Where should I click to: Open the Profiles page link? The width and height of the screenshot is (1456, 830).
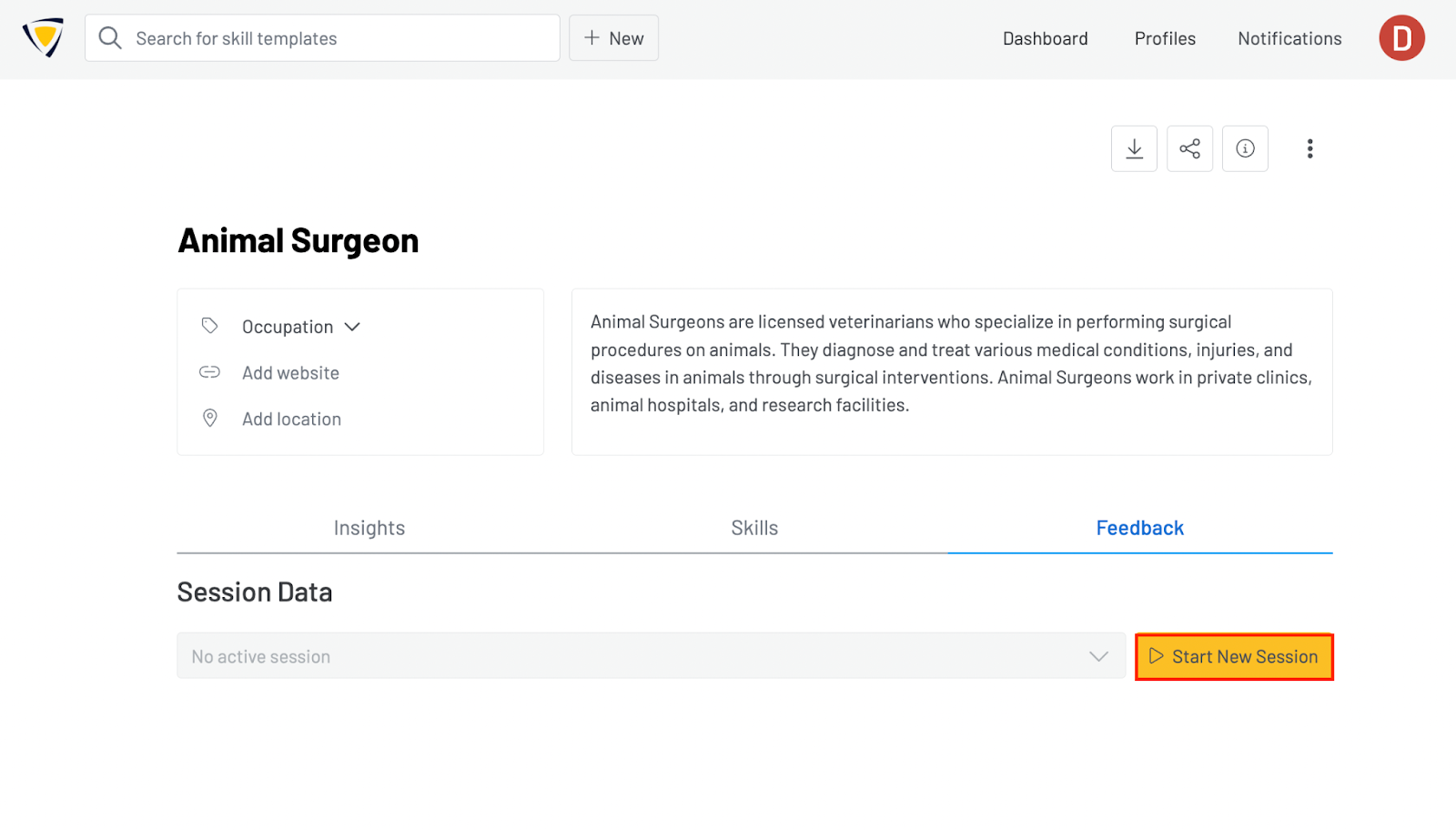1165,38
